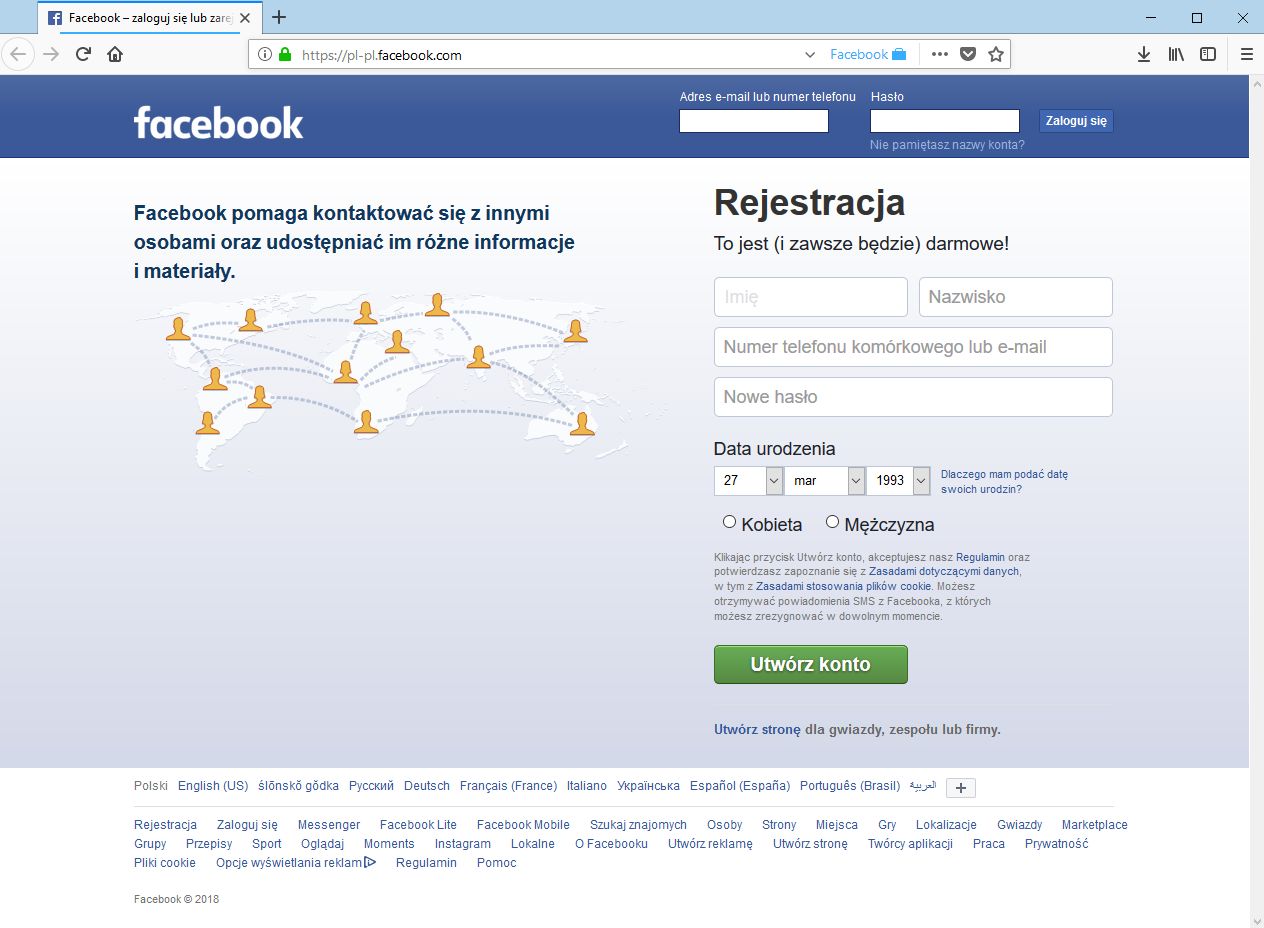Open the Nie pamiętasz nazwy konta link
1264x928 pixels.
tap(947, 145)
